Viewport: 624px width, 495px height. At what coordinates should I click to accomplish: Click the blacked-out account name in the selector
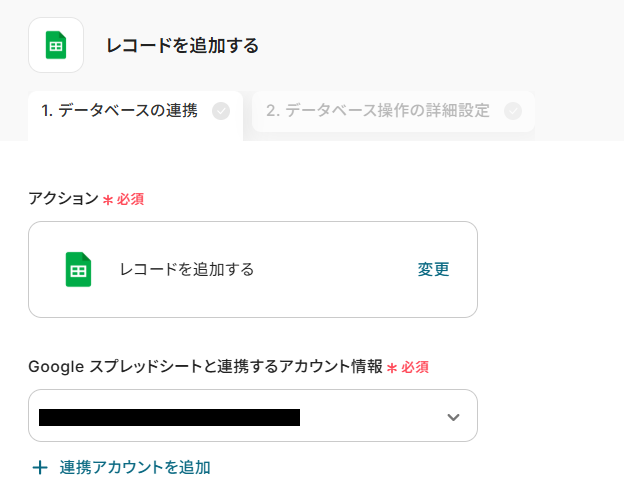click(169, 417)
